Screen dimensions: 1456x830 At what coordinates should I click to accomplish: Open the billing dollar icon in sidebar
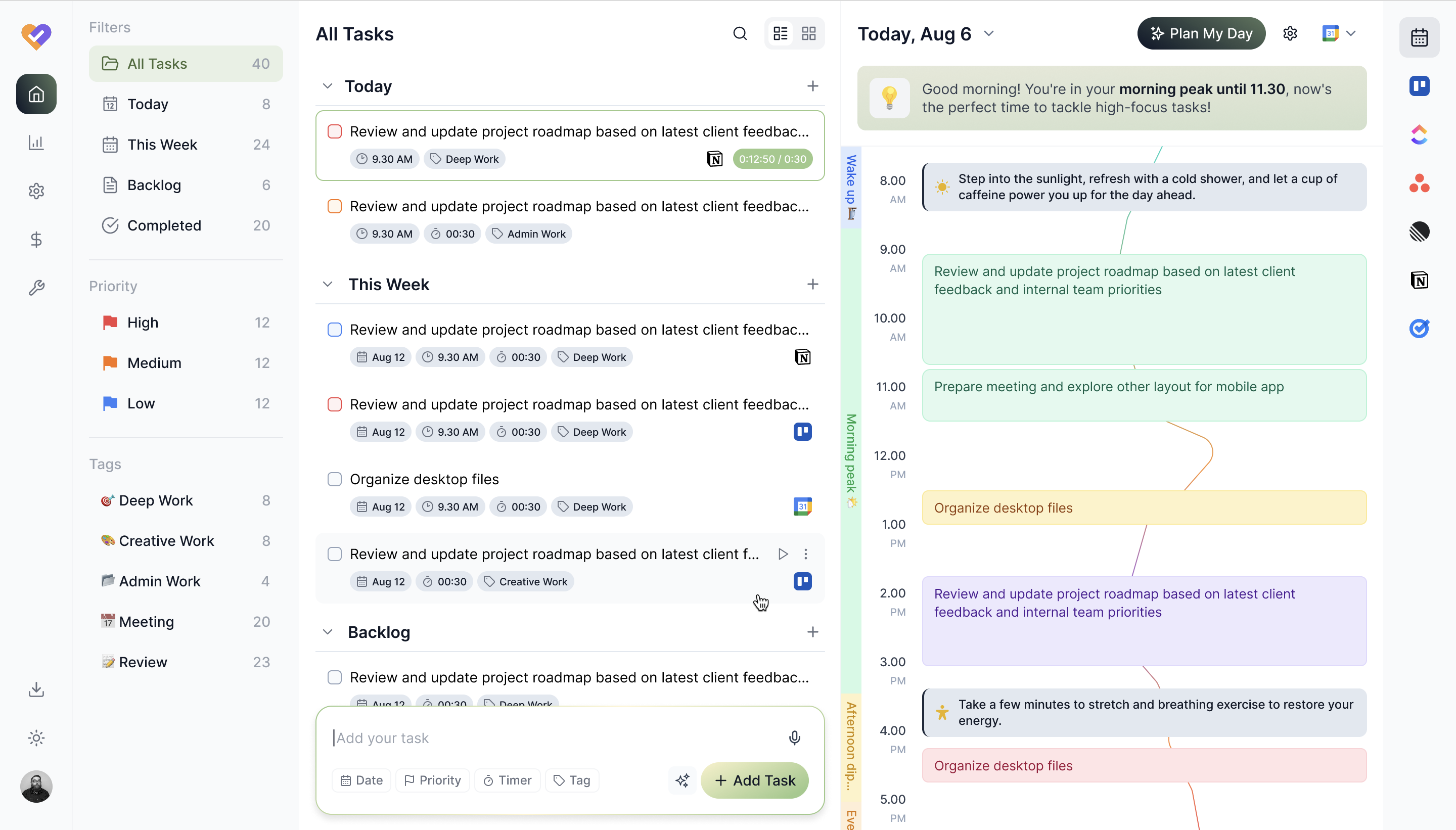36,240
